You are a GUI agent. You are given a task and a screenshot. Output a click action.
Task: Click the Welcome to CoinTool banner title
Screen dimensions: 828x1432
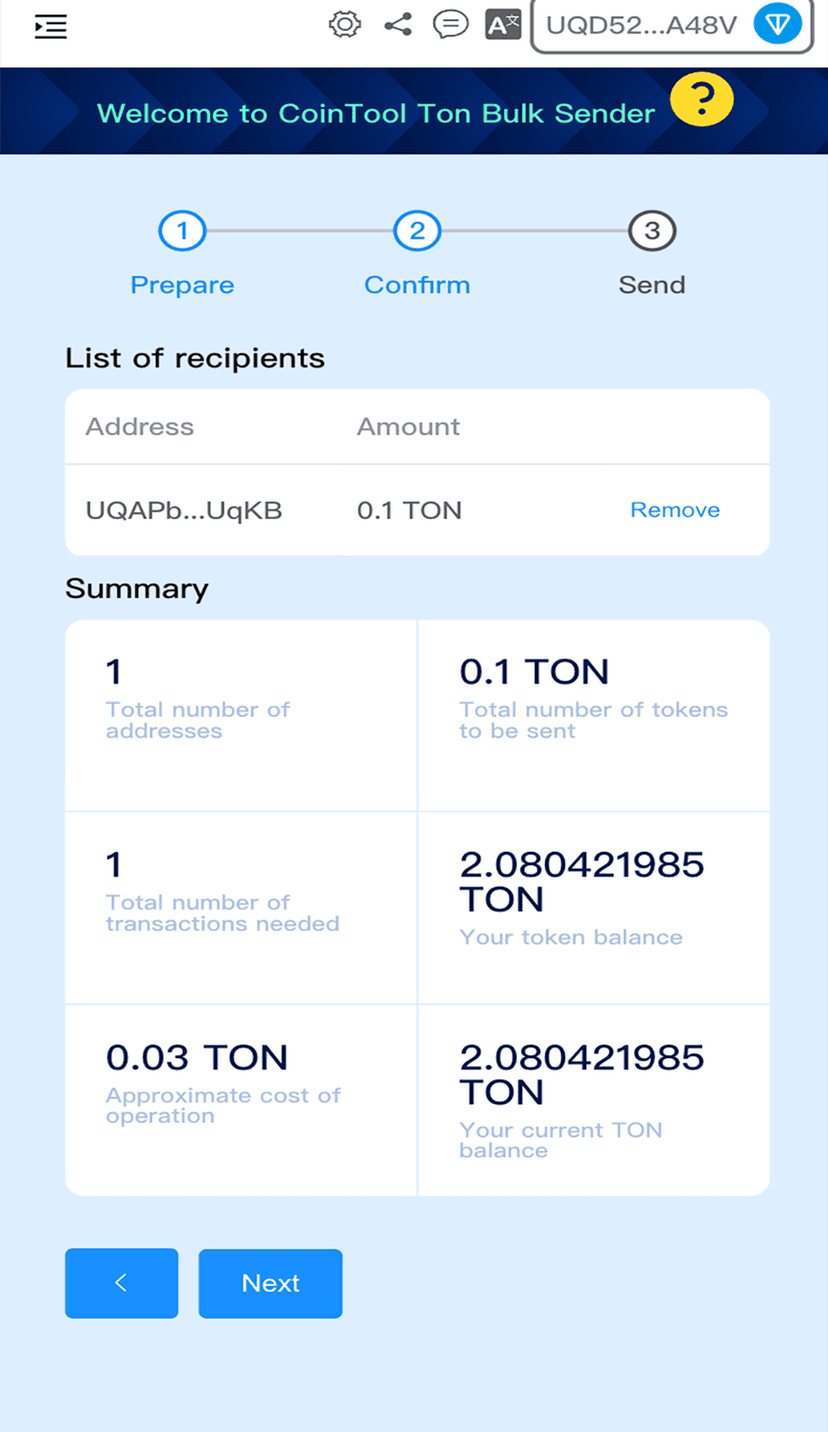point(376,113)
